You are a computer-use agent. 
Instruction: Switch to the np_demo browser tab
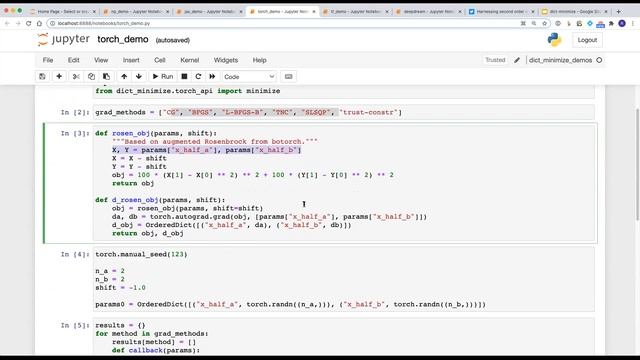[x=136, y=12]
